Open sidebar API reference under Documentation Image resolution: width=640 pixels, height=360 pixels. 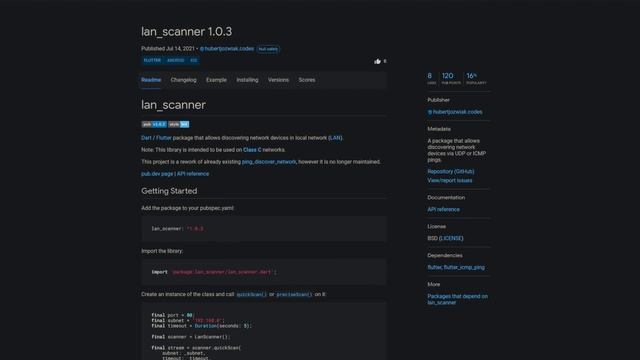click(443, 209)
